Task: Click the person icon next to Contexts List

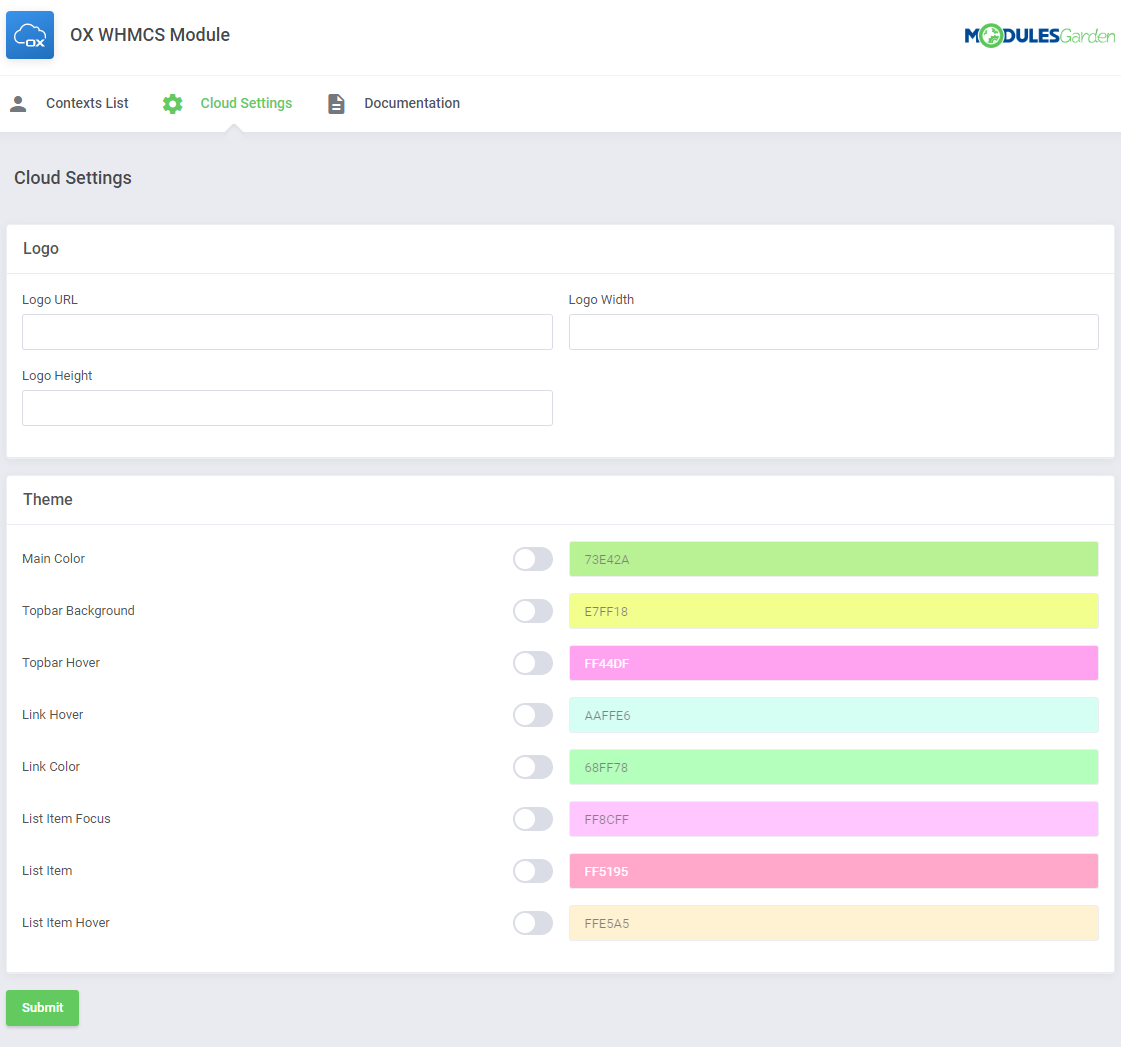Action: [19, 104]
